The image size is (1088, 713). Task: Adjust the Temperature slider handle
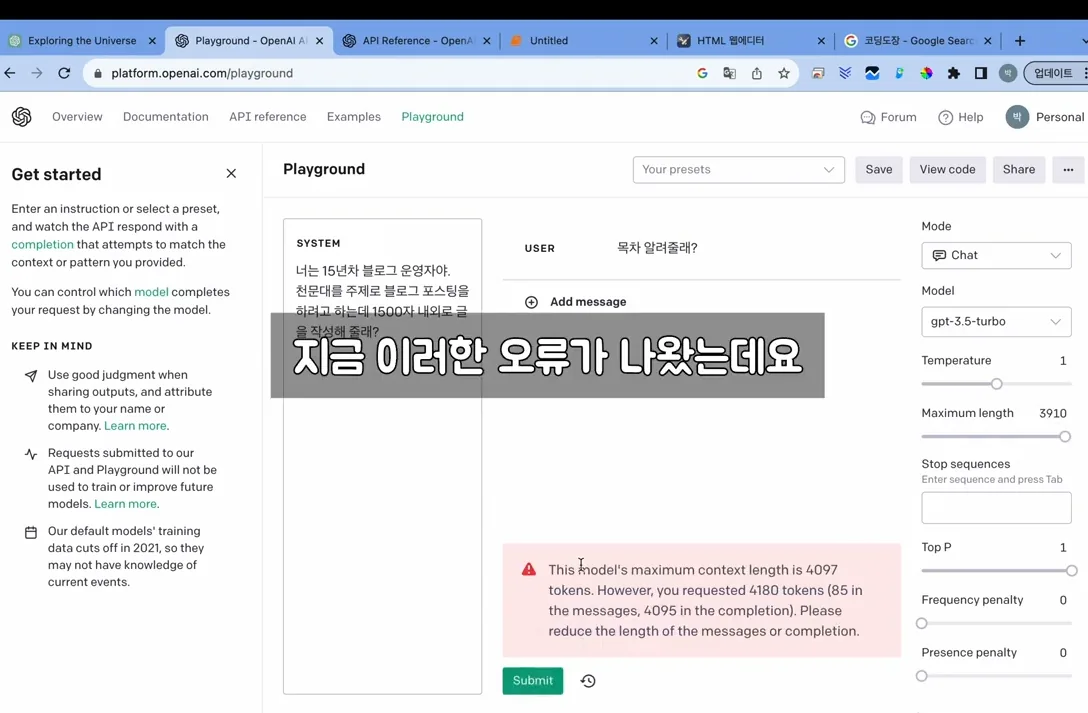pos(996,384)
